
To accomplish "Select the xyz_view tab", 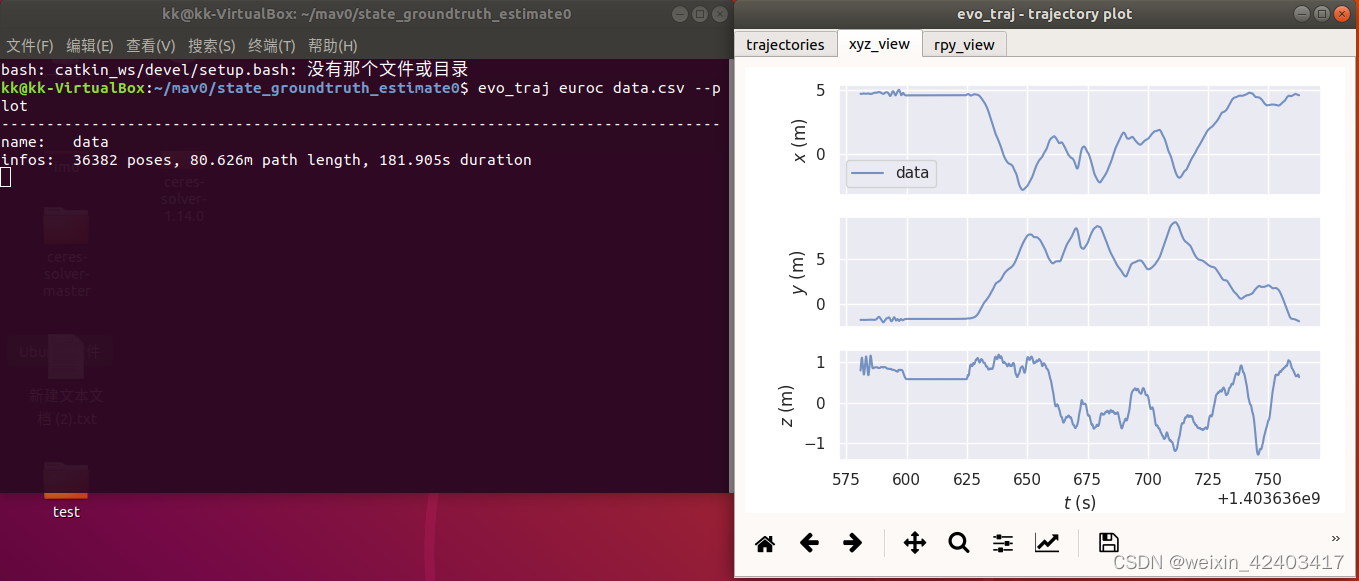I will (x=879, y=44).
